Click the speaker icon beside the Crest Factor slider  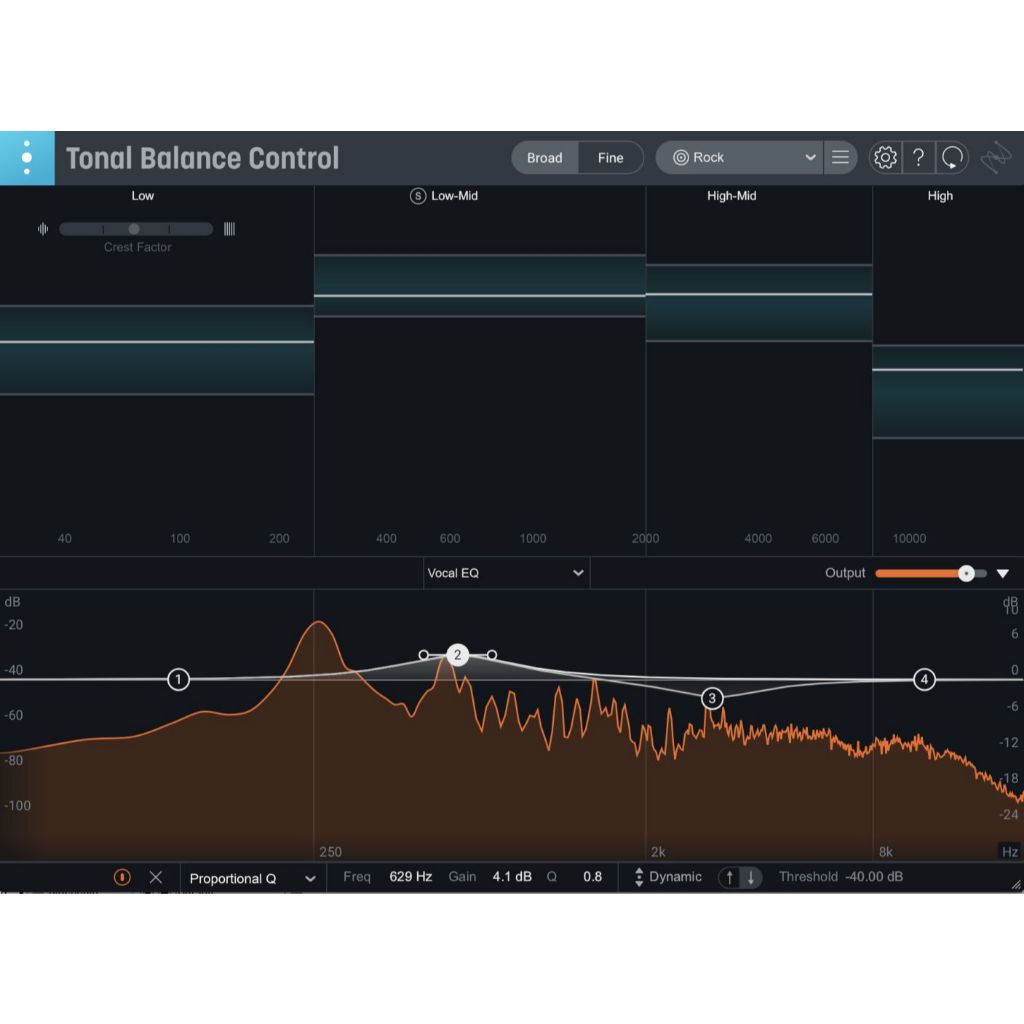coord(43,229)
